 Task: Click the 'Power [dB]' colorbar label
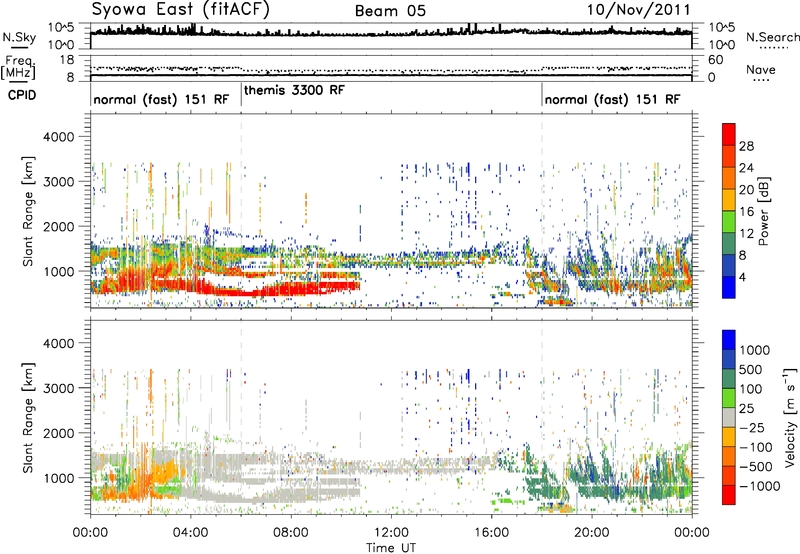(763, 211)
